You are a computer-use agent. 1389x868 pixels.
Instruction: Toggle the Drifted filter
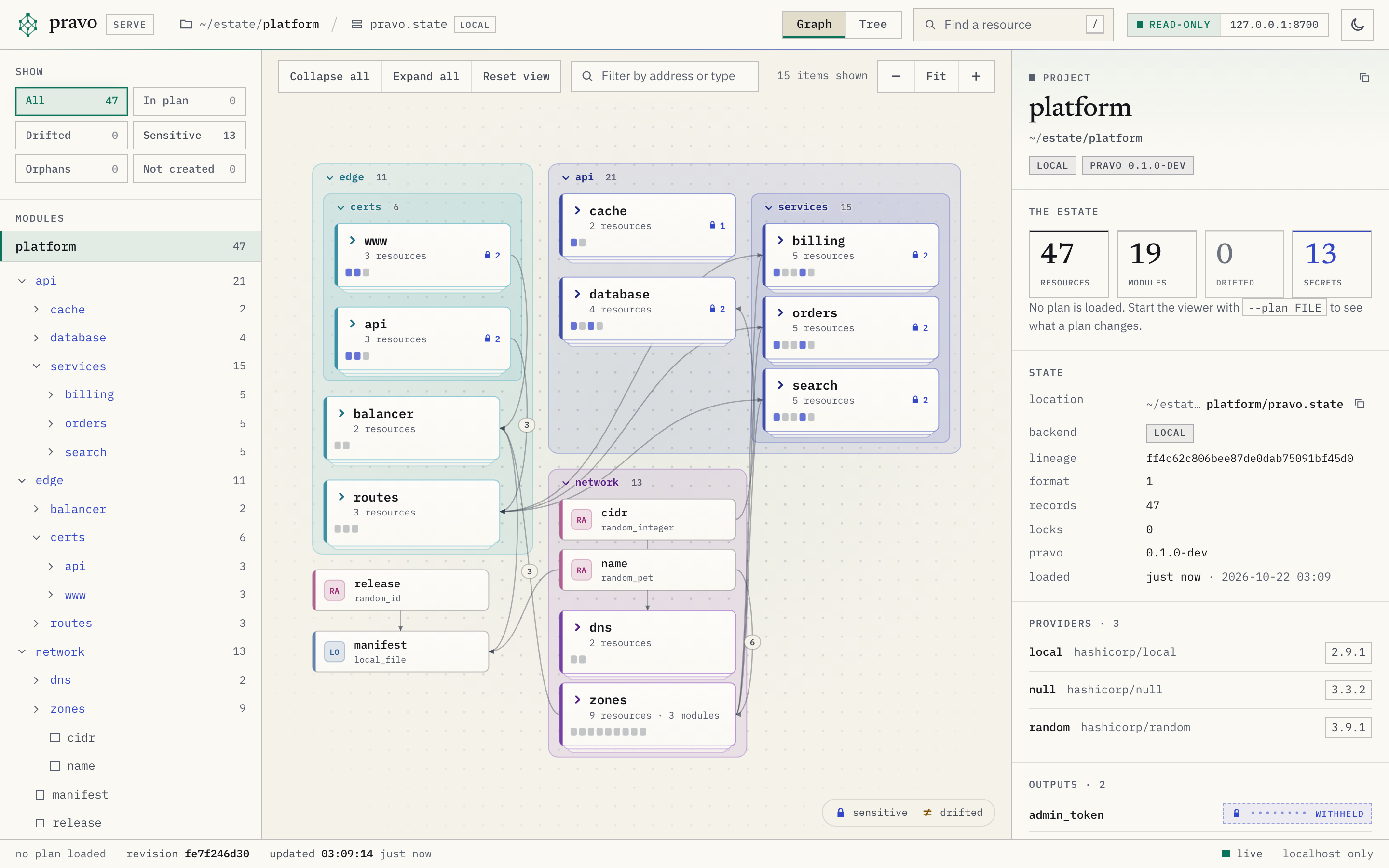point(72,135)
